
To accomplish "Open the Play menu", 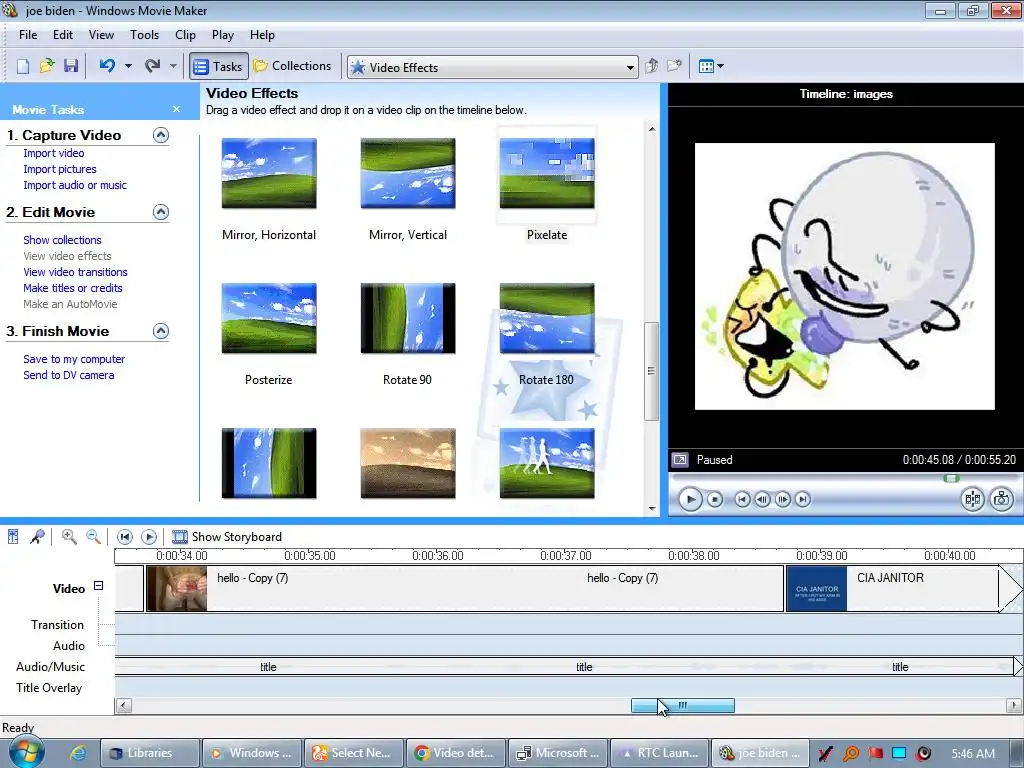I will point(223,35).
